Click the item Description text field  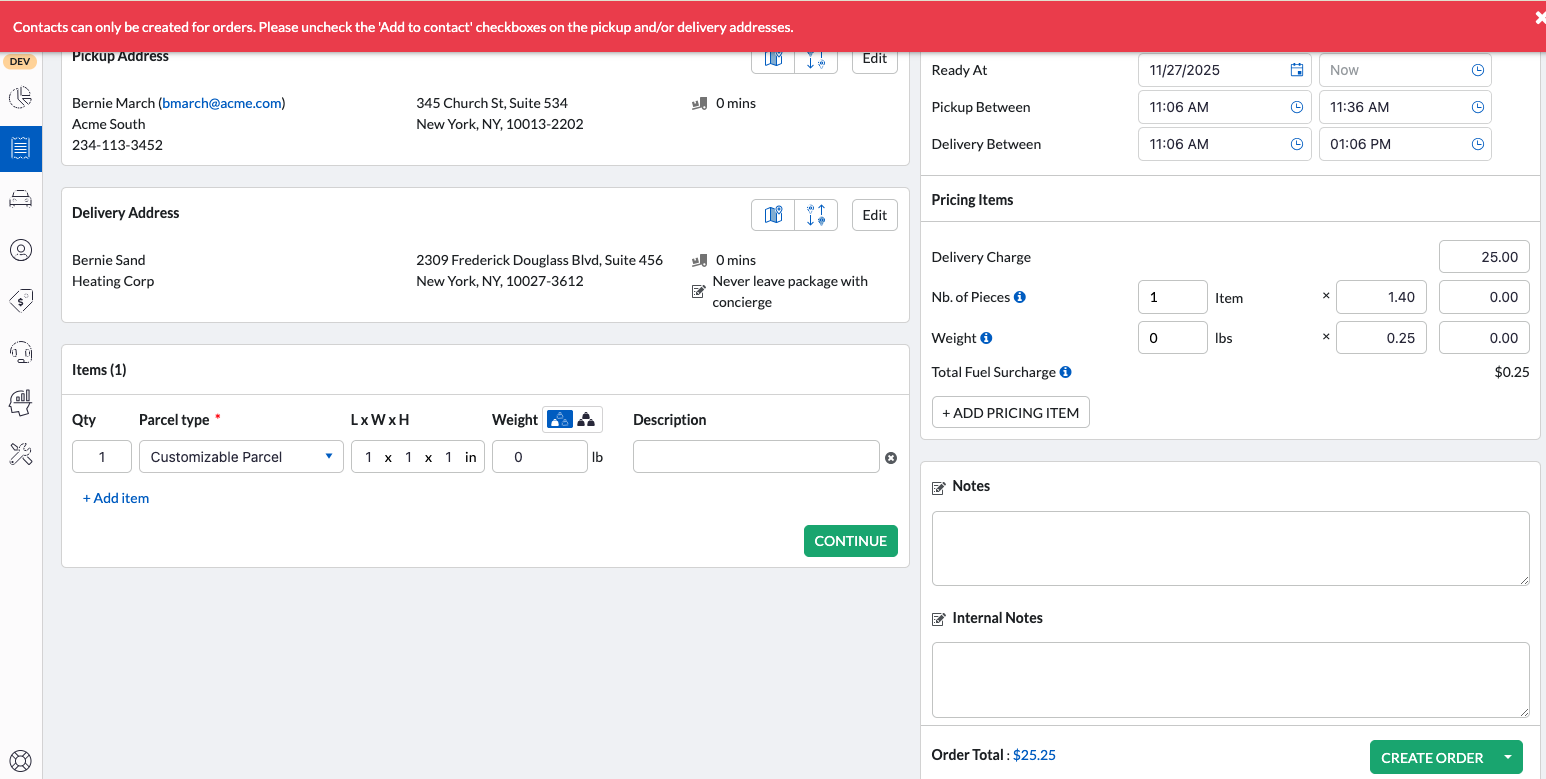[x=756, y=457]
